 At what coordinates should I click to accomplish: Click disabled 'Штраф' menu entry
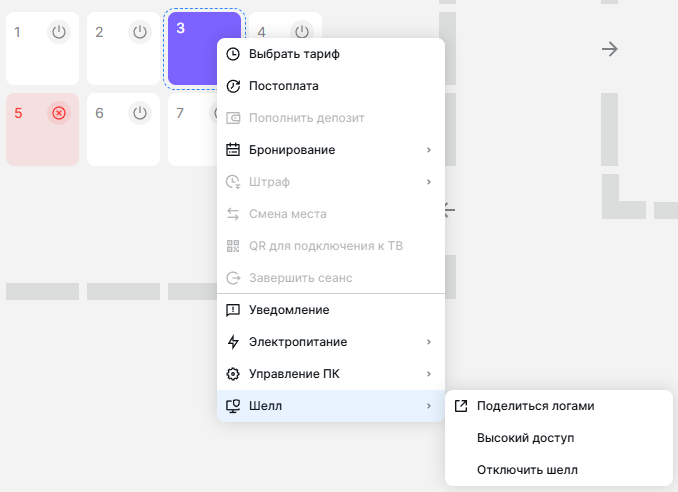pos(331,182)
